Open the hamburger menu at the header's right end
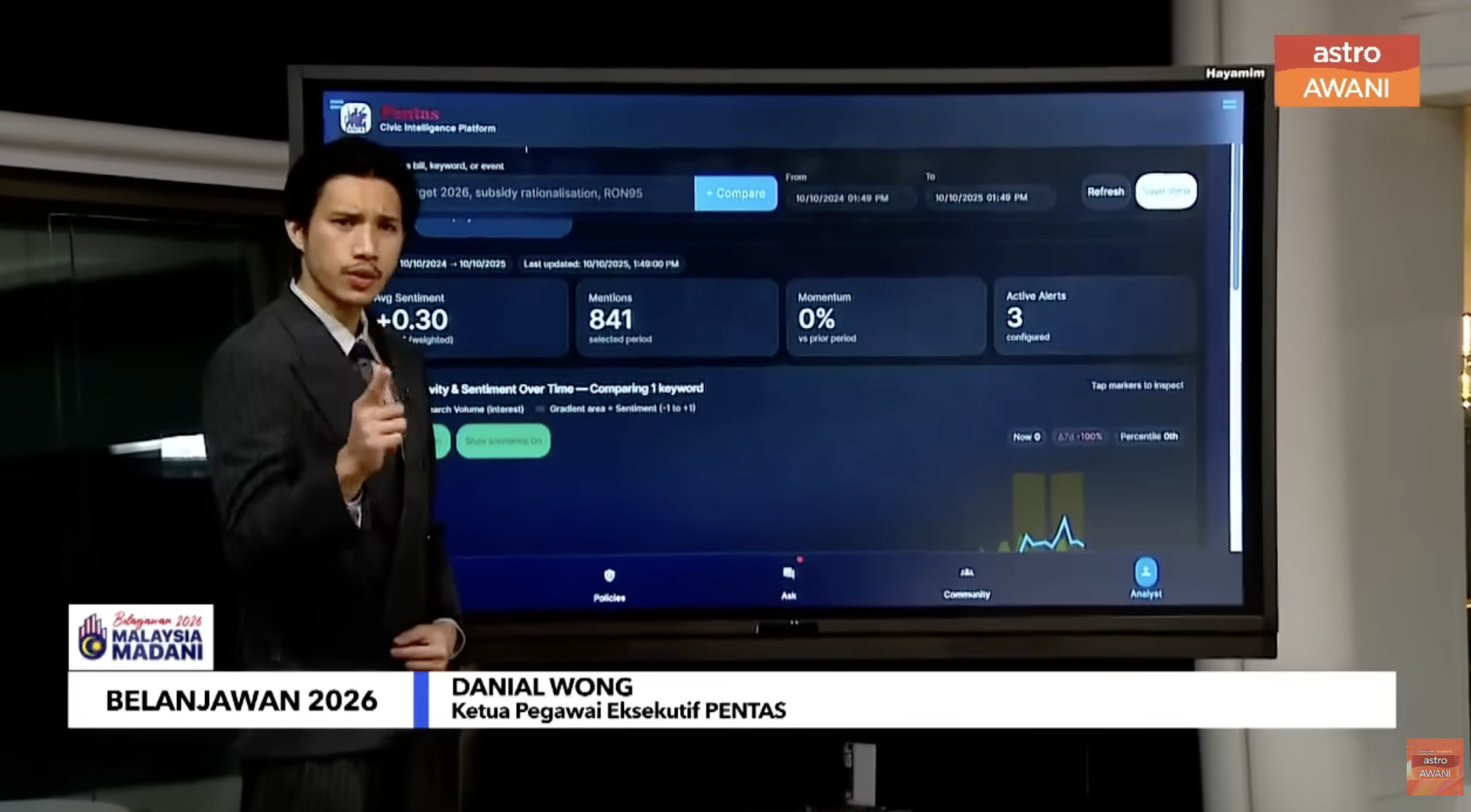1471x812 pixels. coord(1229,105)
